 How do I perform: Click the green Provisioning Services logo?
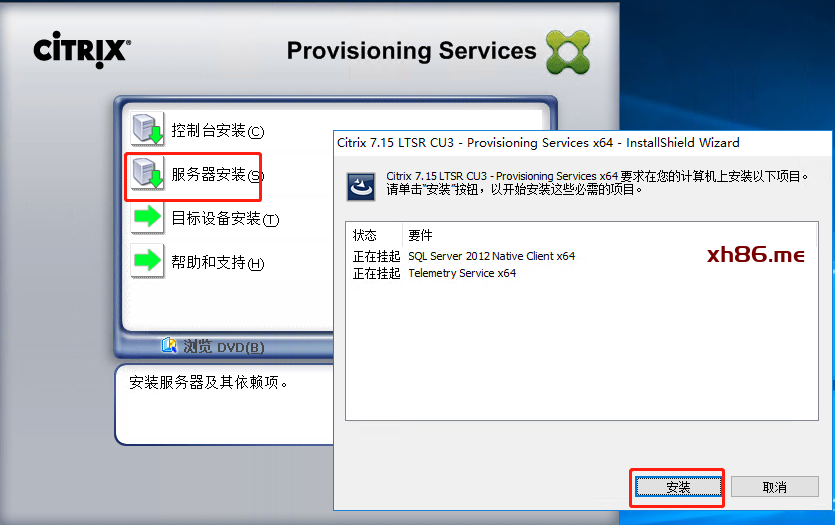[x=568, y=52]
